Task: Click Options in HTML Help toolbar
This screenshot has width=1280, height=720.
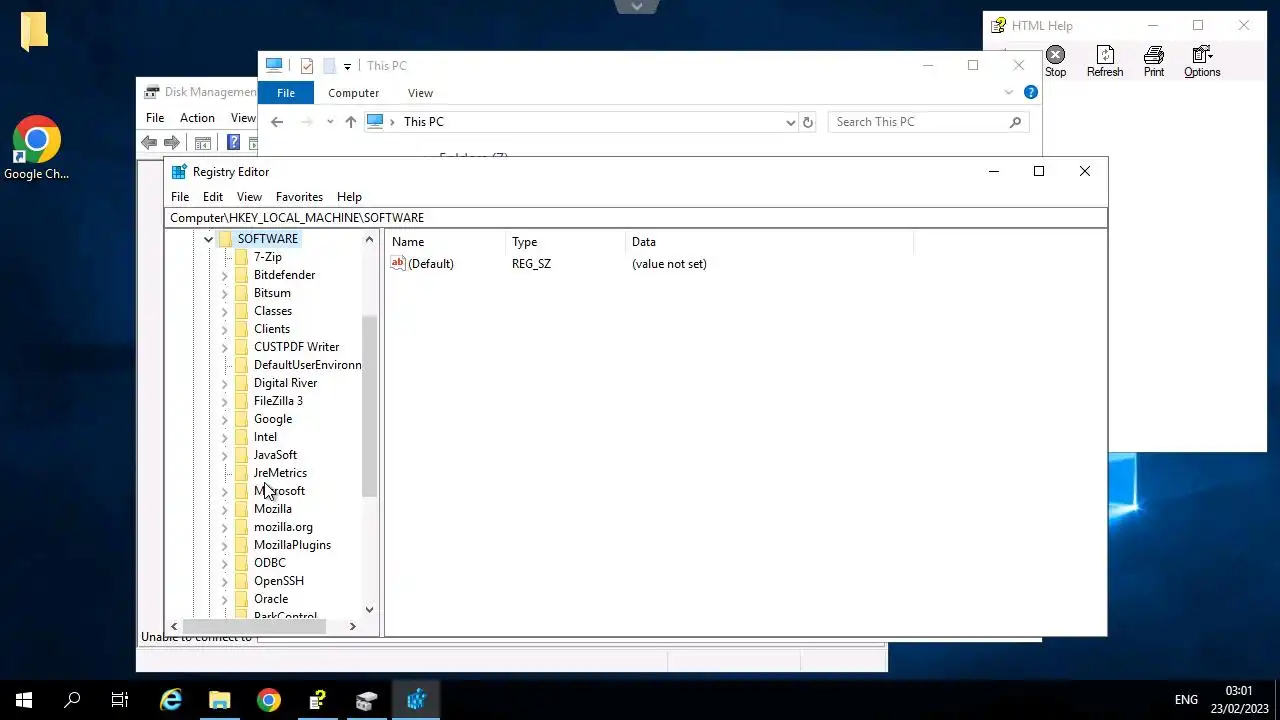Action: coord(1202,61)
